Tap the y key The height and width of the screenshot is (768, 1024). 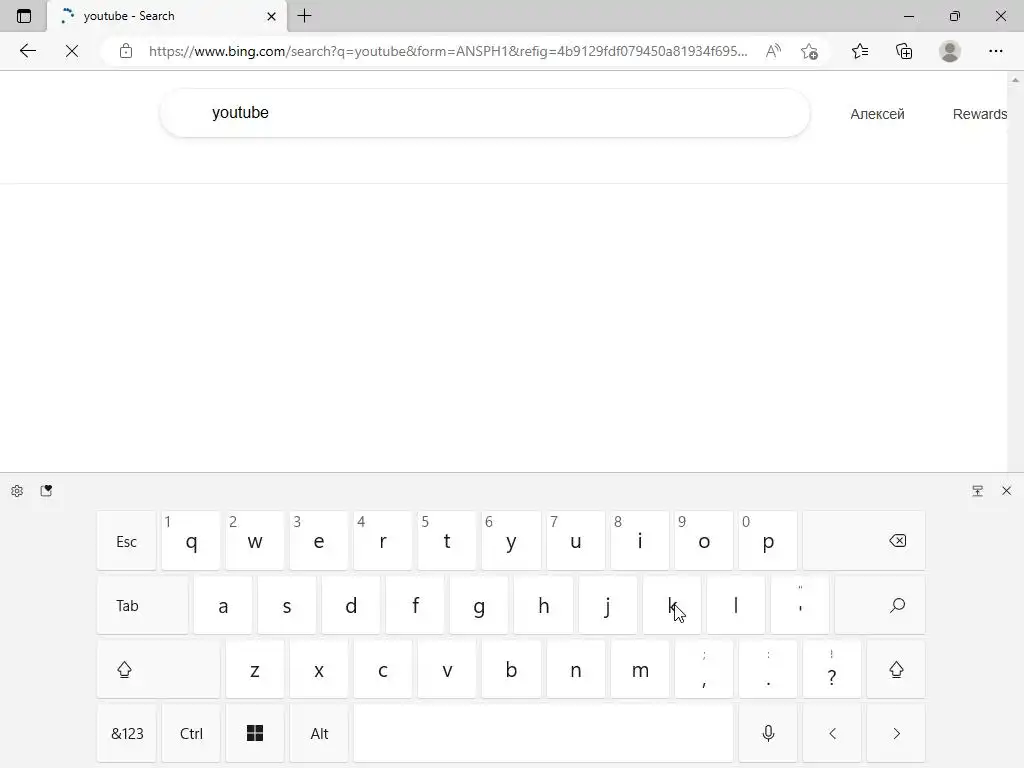pos(511,541)
